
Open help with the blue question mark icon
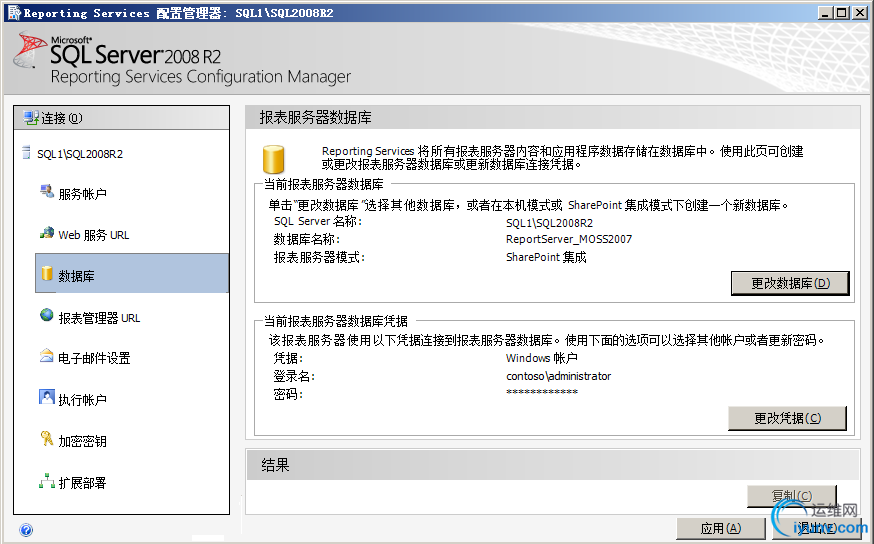click(26, 530)
